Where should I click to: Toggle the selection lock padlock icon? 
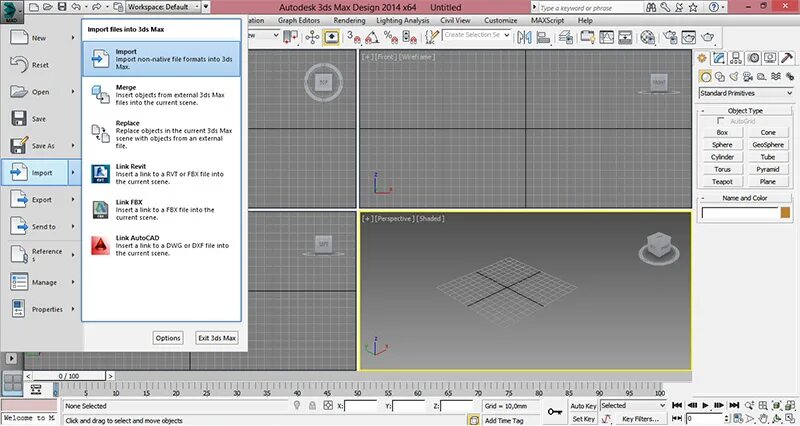[312, 406]
